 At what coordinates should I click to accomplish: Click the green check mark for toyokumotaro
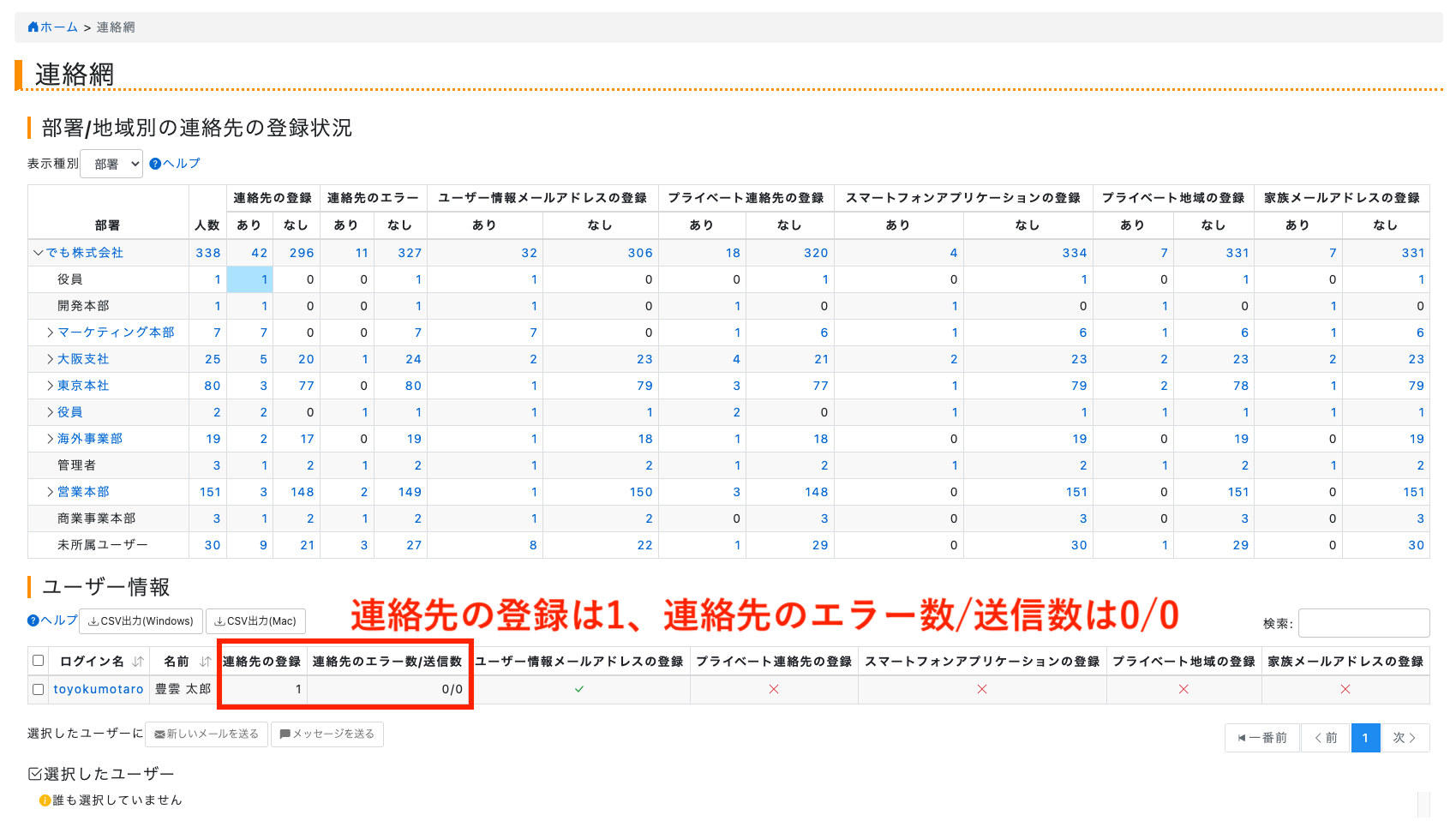coord(579,689)
